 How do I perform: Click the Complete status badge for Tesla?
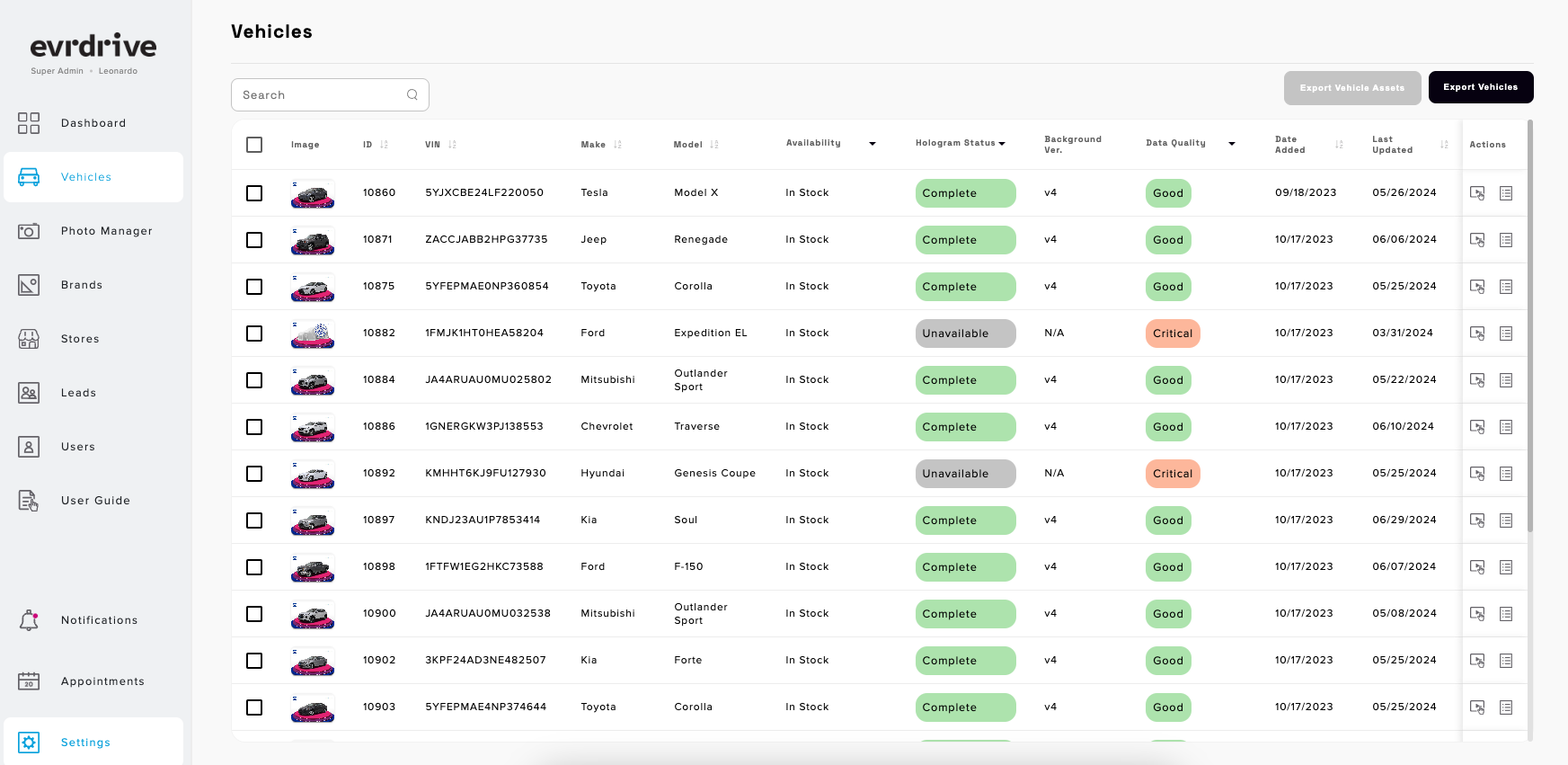click(x=966, y=193)
